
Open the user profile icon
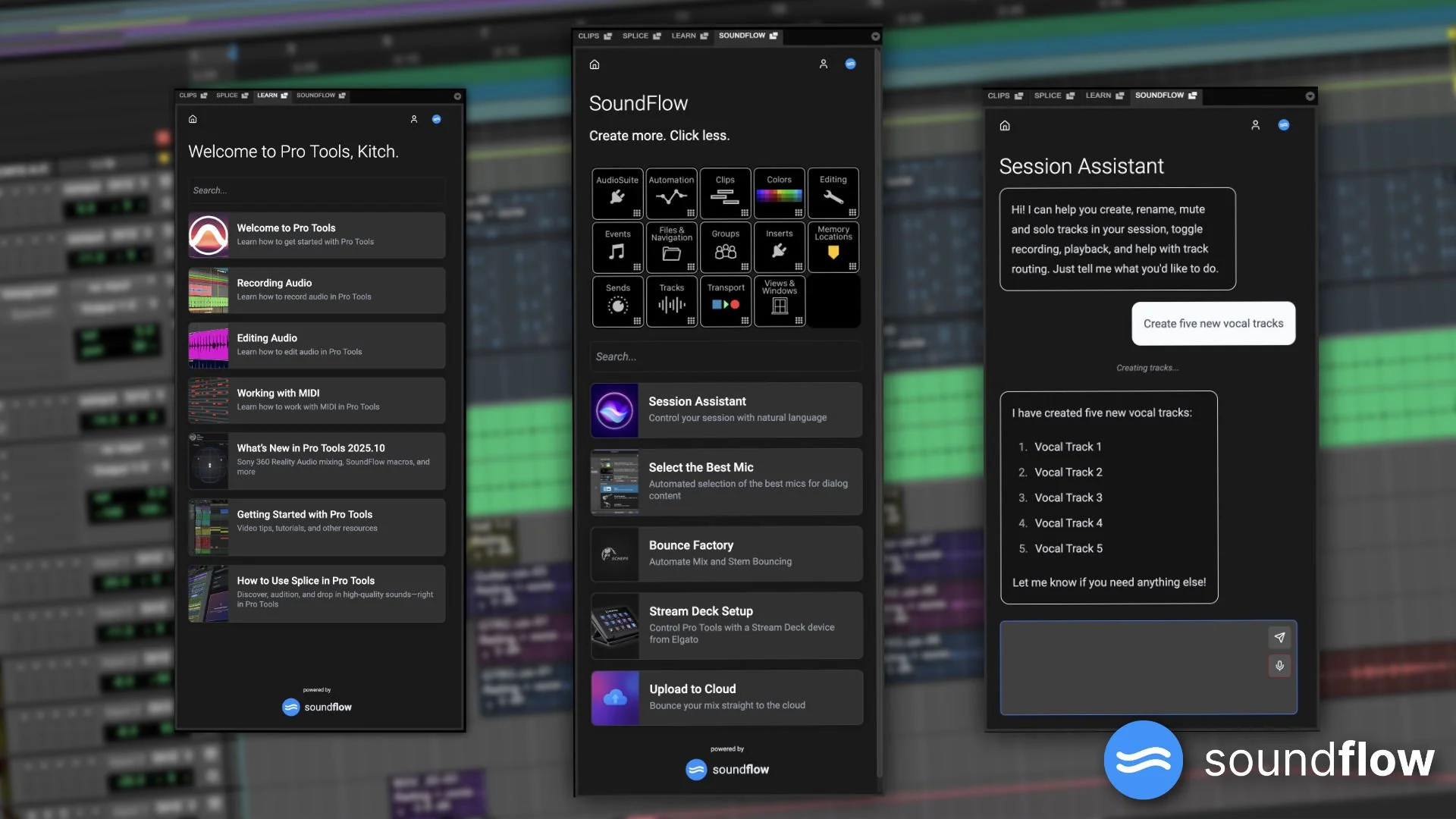click(x=824, y=64)
